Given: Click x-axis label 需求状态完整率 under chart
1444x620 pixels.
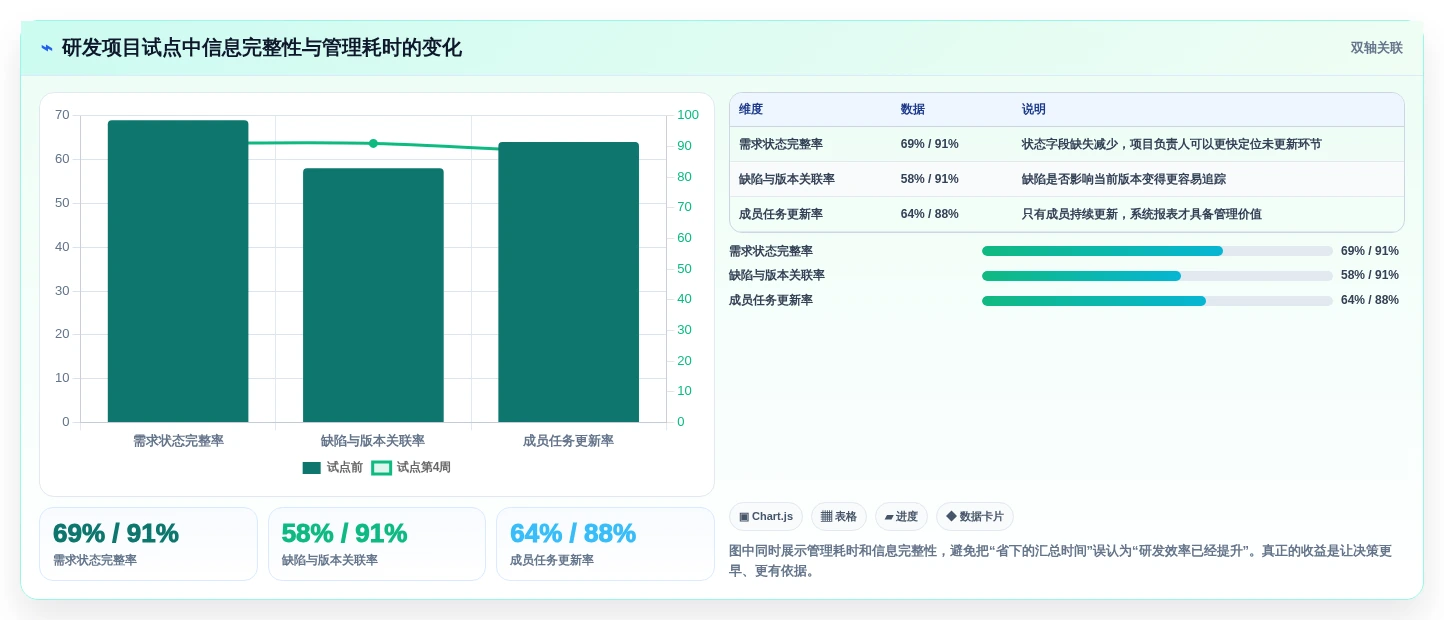Looking at the screenshot, I should click(x=178, y=441).
